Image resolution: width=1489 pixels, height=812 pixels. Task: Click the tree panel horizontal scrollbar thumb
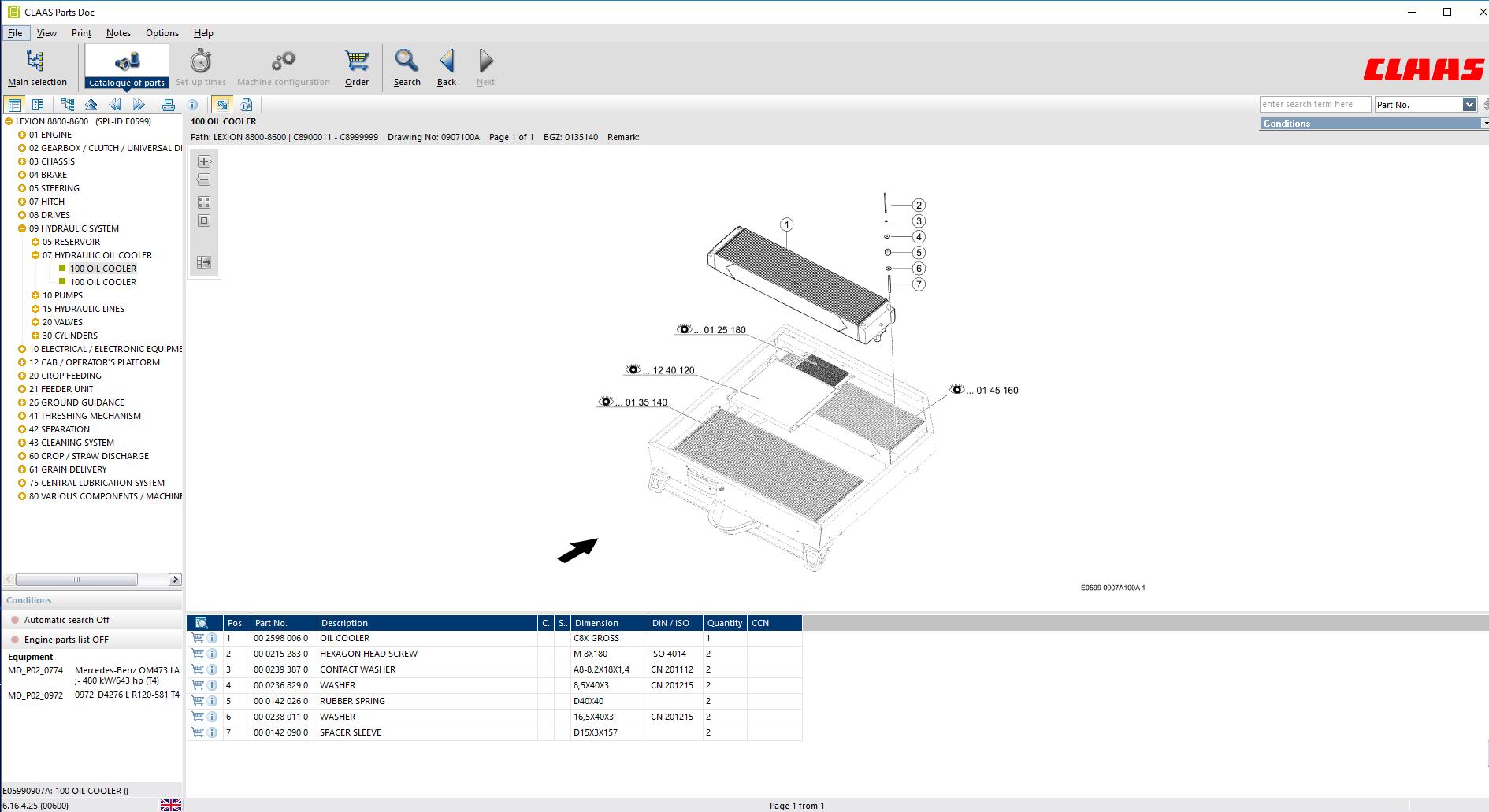click(x=76, y=580)
